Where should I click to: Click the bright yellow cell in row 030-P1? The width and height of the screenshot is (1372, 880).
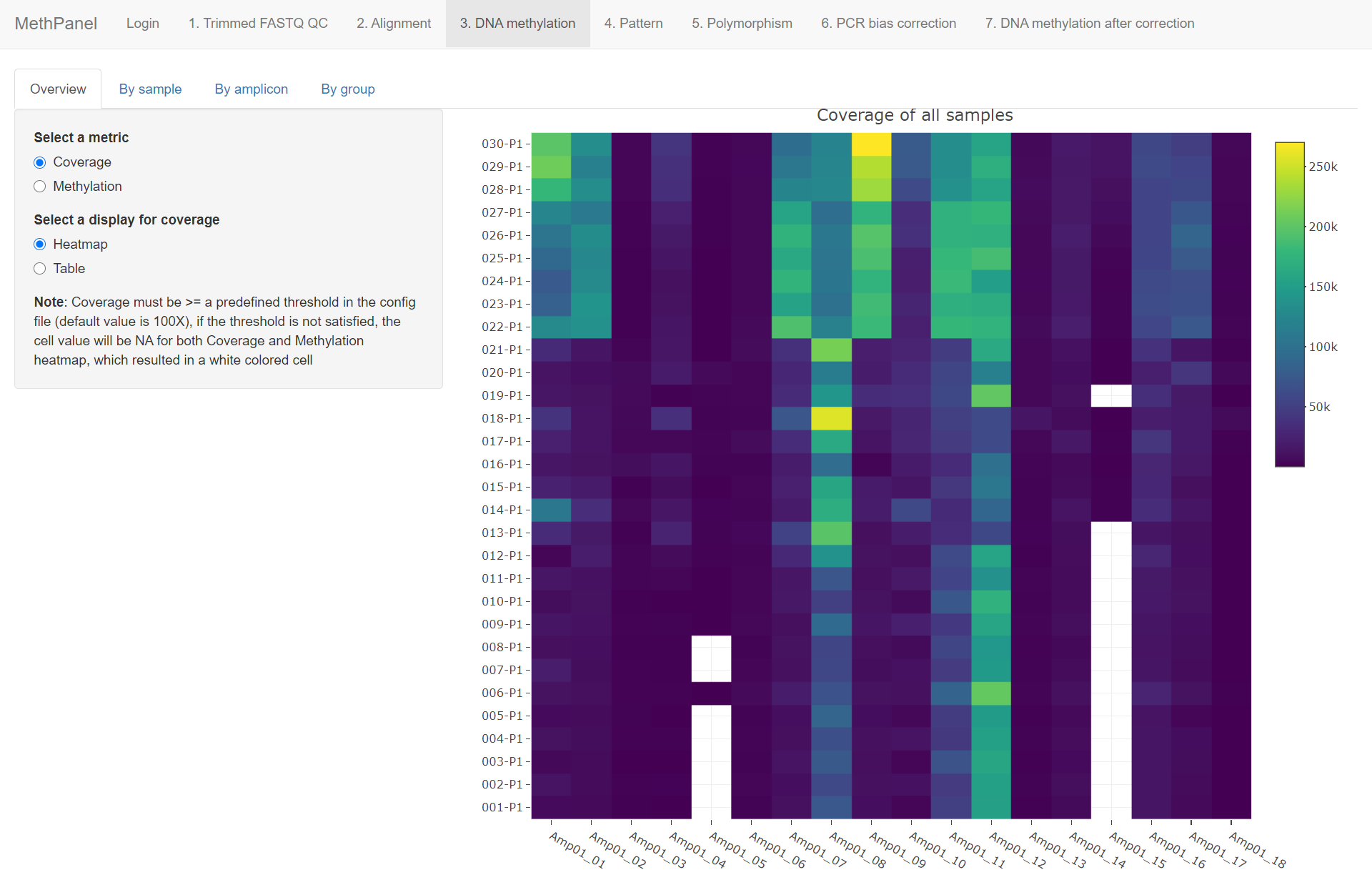[871, 144]
